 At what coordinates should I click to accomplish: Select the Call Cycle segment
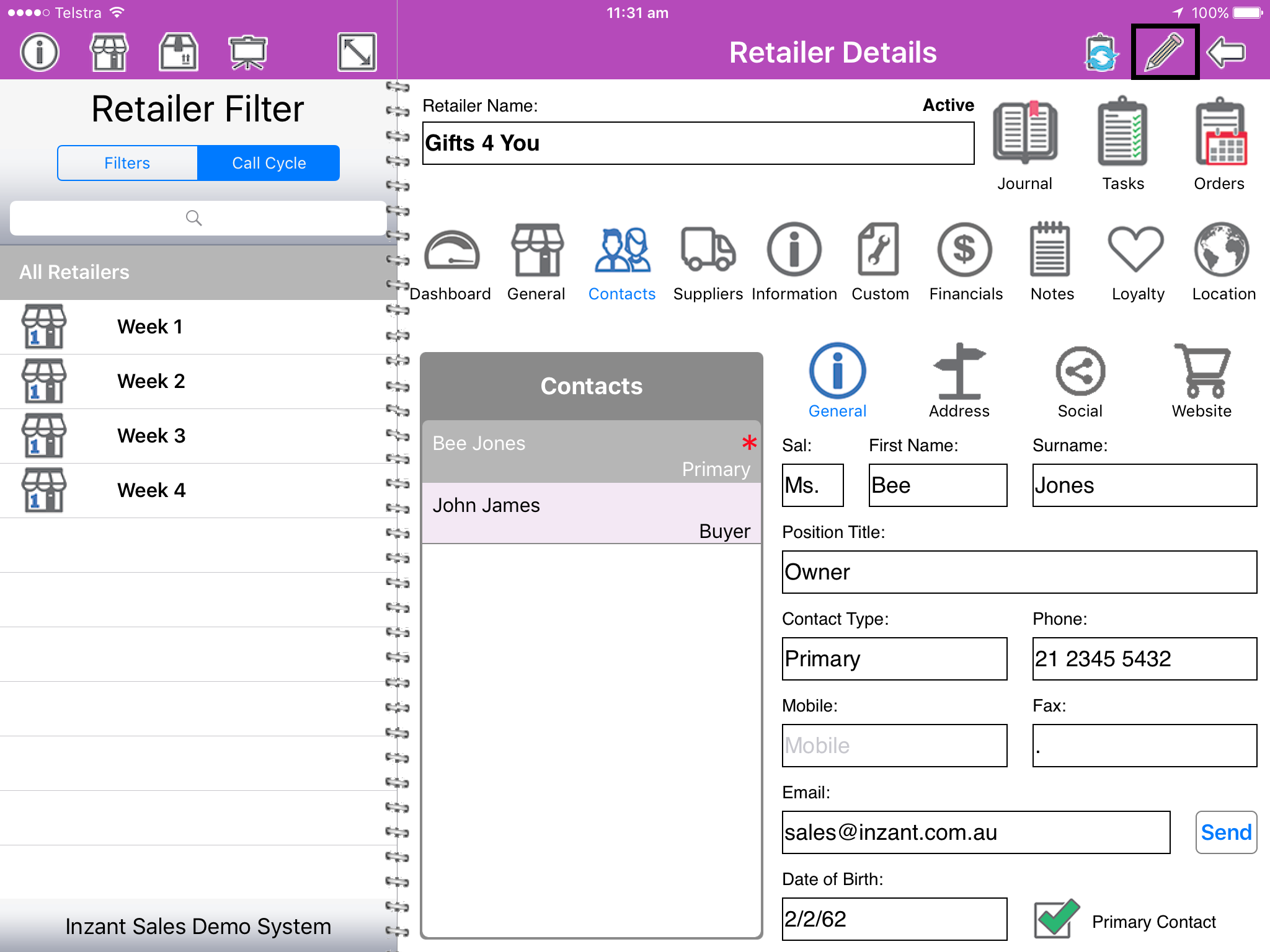click(269, 163)
